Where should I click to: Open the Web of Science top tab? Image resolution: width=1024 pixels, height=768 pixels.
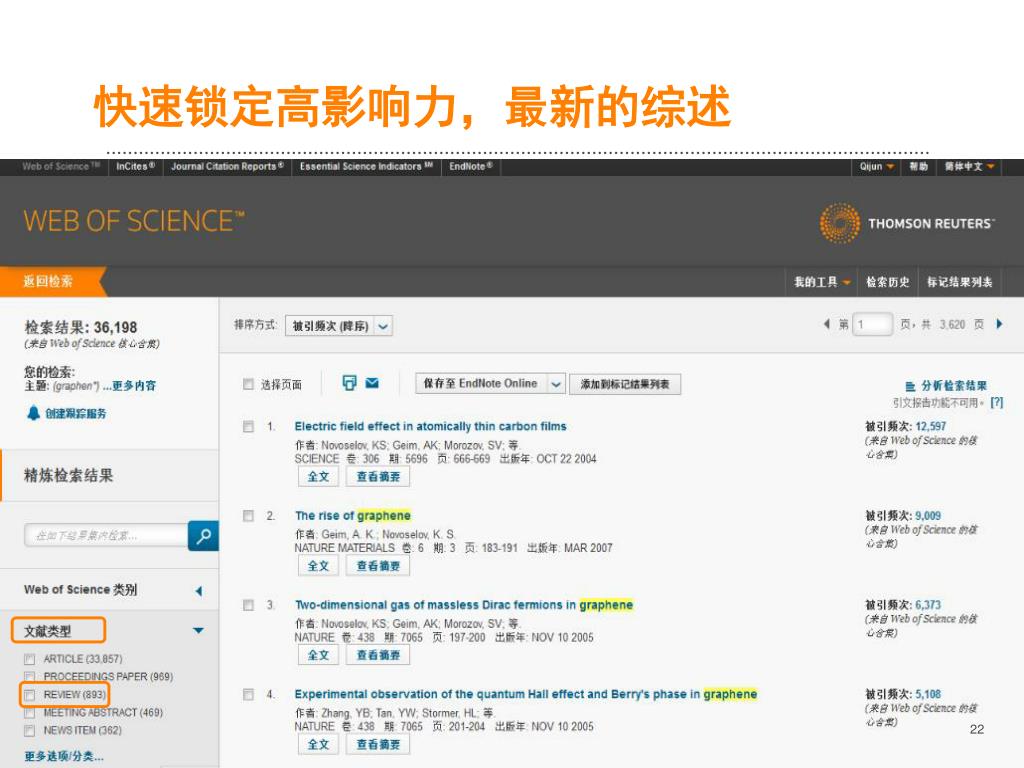click(61, 167)
